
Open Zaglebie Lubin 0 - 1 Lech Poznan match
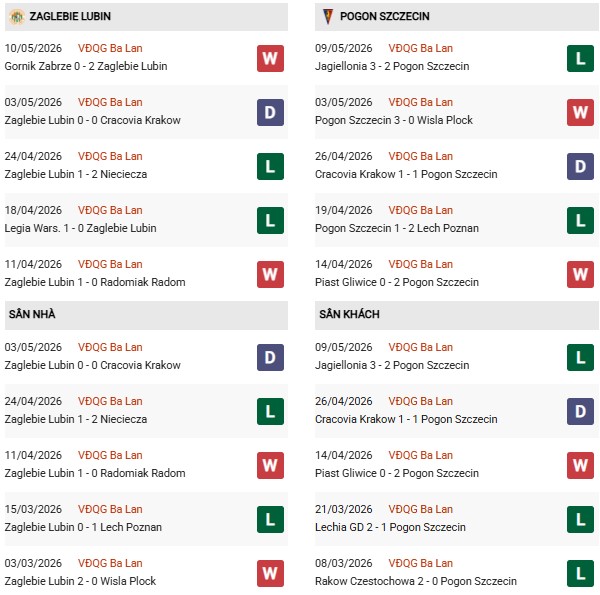[83, 527]
